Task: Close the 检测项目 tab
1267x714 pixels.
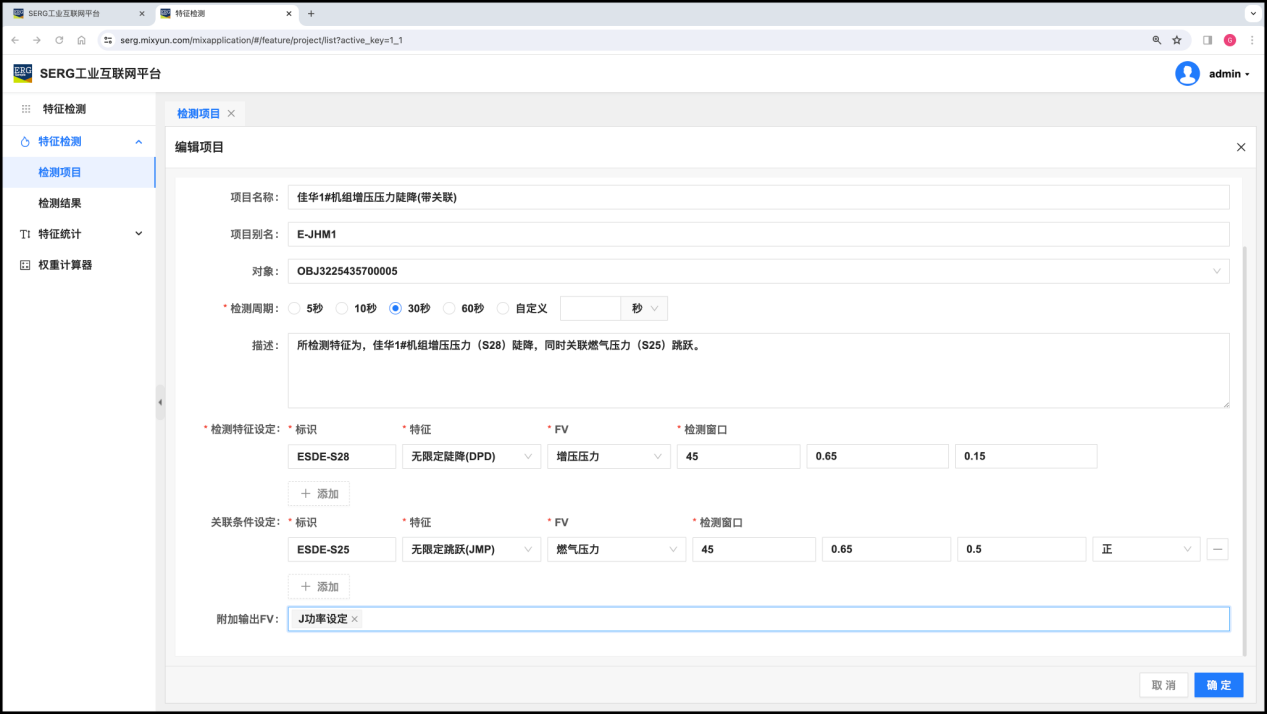Action: pyautogui.click(x=231, y=114)
